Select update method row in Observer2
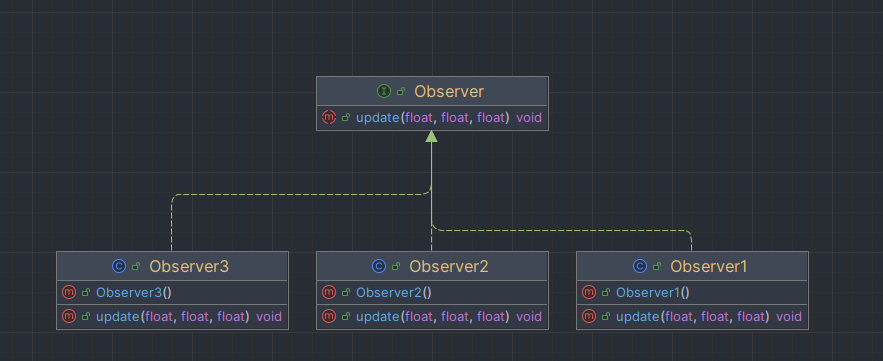The width and height of the screenshot is (883, 361). [x=432, y=317]
